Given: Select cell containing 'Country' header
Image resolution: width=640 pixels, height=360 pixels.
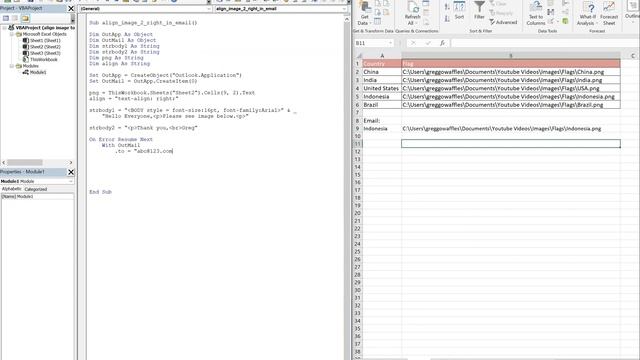Looking at the screenshot, I should click(382, 64).
